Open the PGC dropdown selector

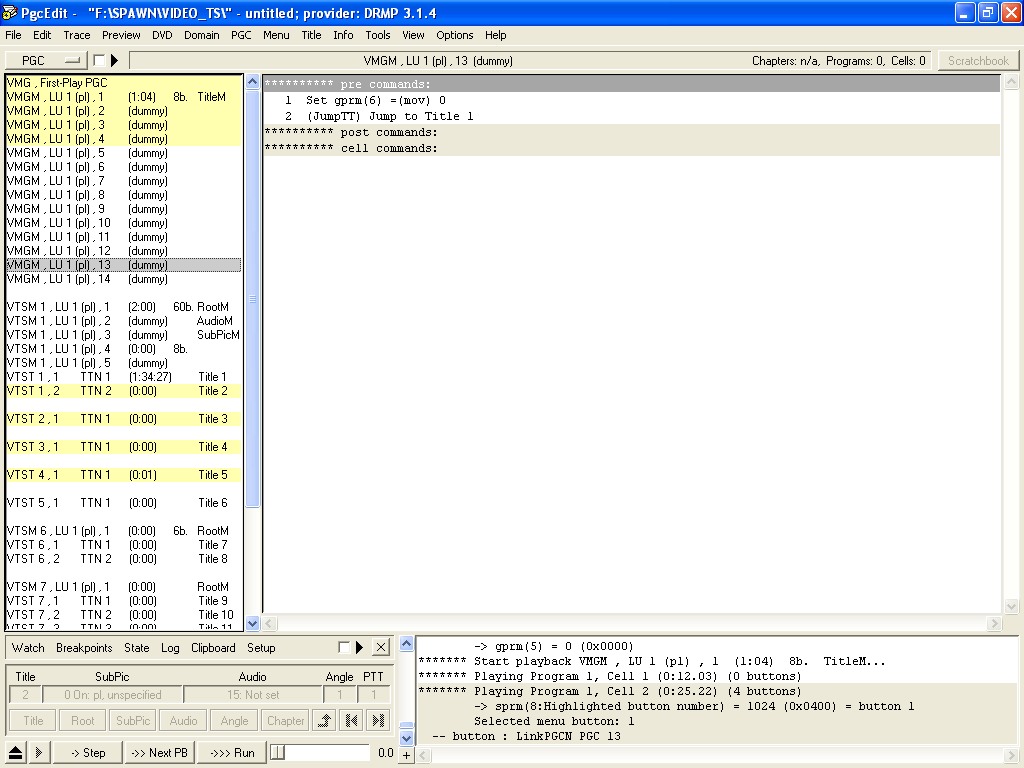click(x=46, y=61)
